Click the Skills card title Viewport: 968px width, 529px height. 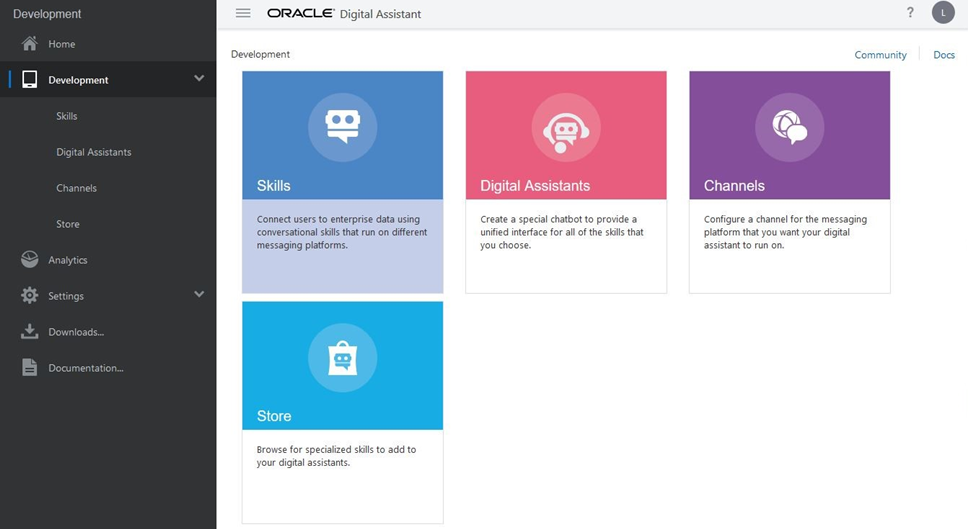point(273,185)
